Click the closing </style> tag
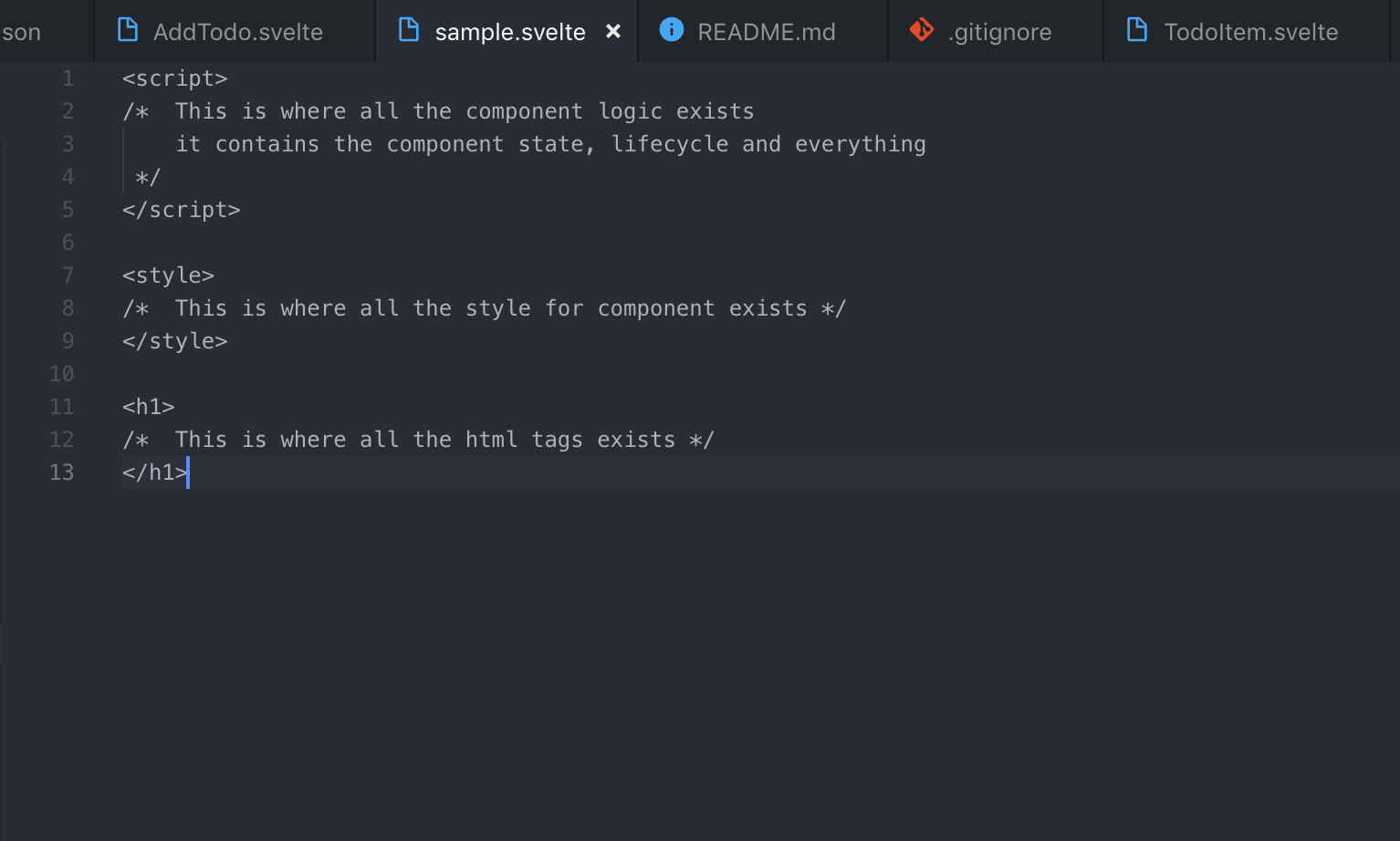Screen dimensions: 1400x841 coord(174,341)
